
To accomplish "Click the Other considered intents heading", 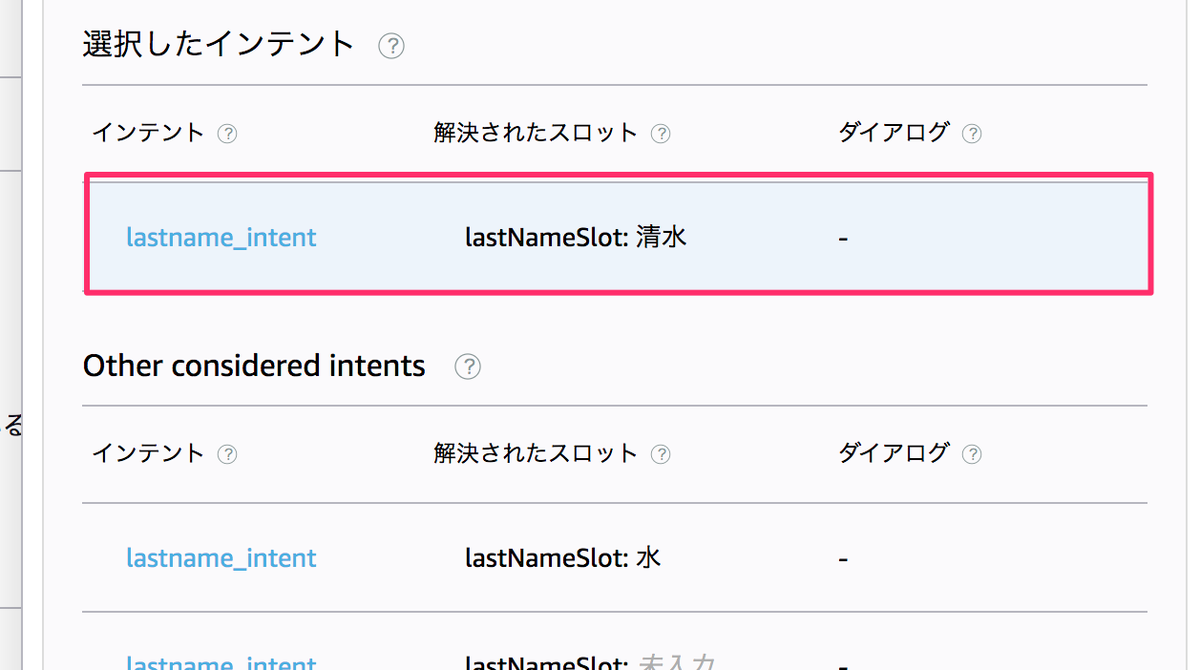I will pos(254,366).
